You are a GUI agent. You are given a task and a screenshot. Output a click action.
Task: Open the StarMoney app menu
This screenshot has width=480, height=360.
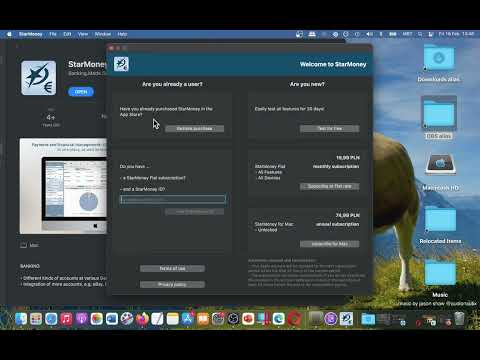point(30,34)
